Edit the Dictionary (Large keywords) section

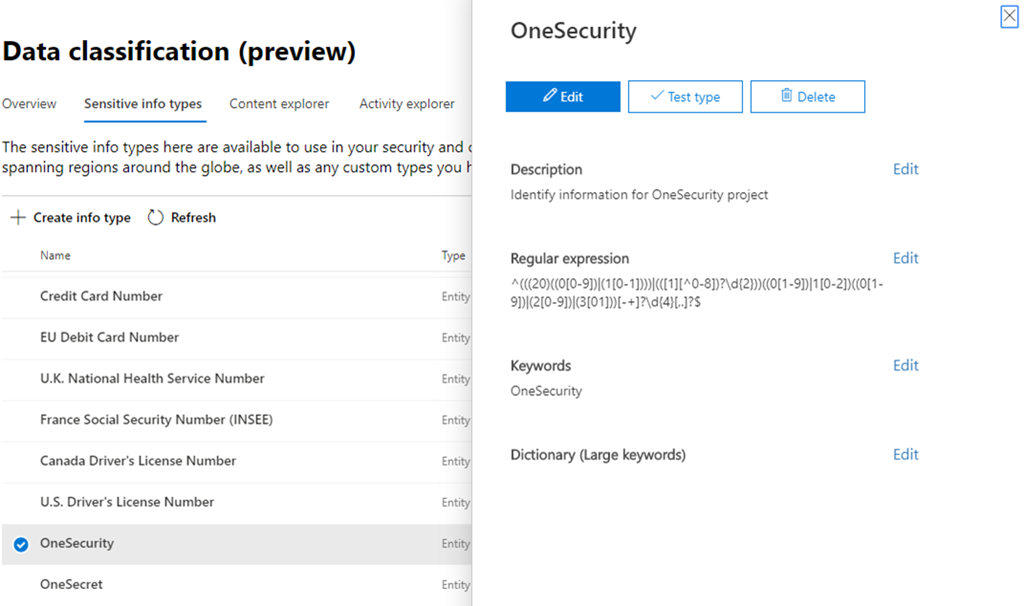click(x=905, y=454)
